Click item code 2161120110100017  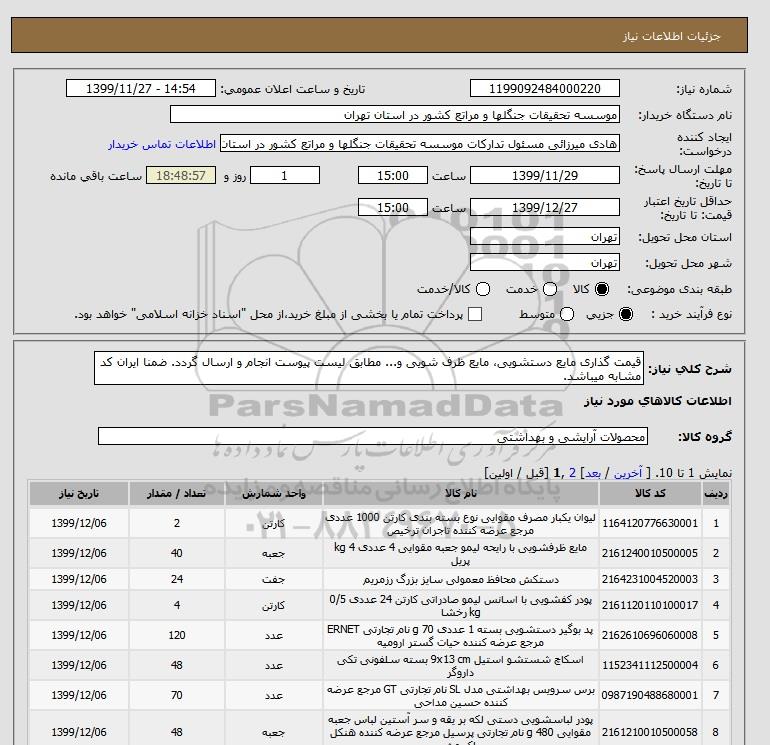click(650, 605)
